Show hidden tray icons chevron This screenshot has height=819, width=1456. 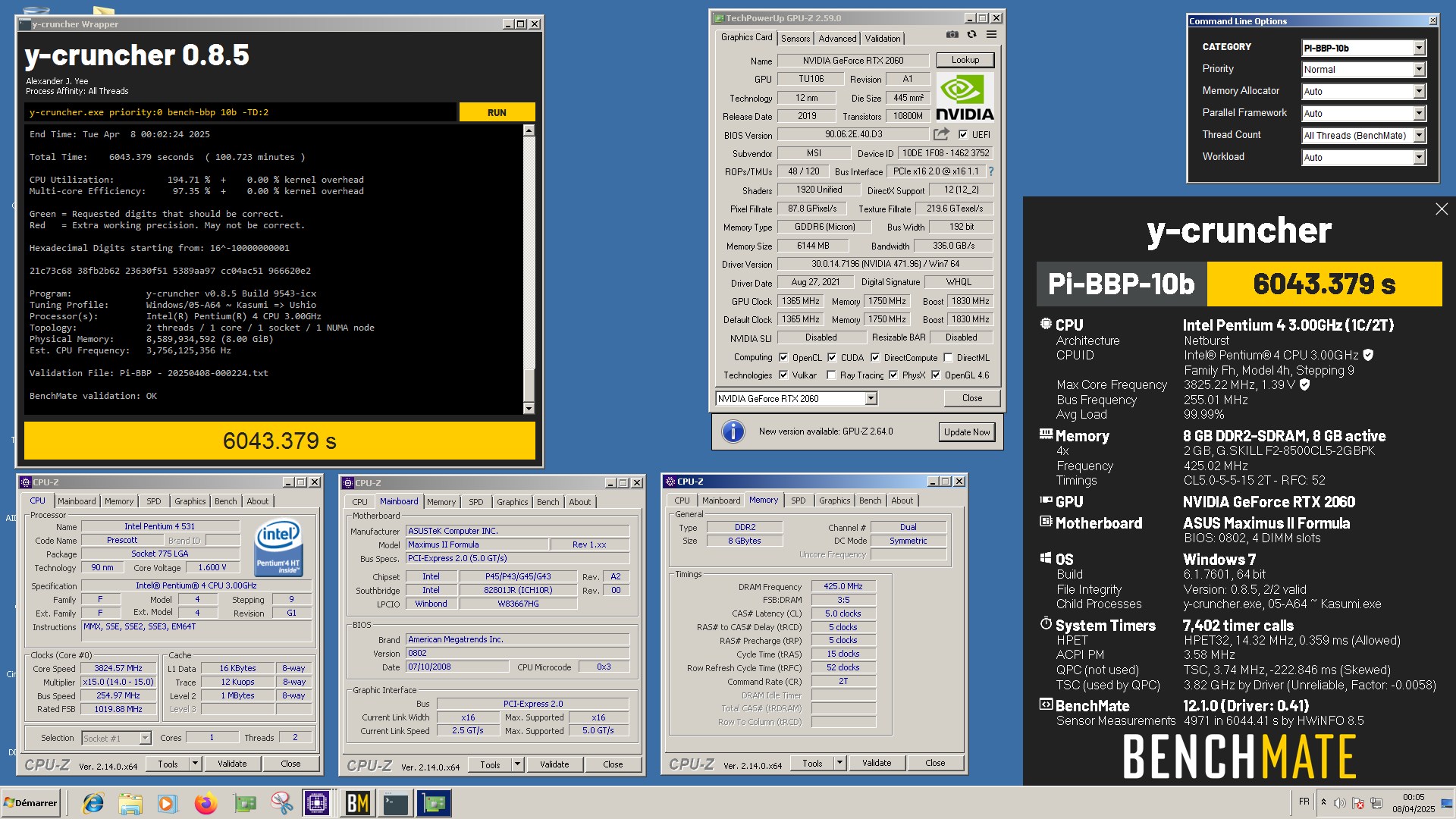[x=1324, y=802]
